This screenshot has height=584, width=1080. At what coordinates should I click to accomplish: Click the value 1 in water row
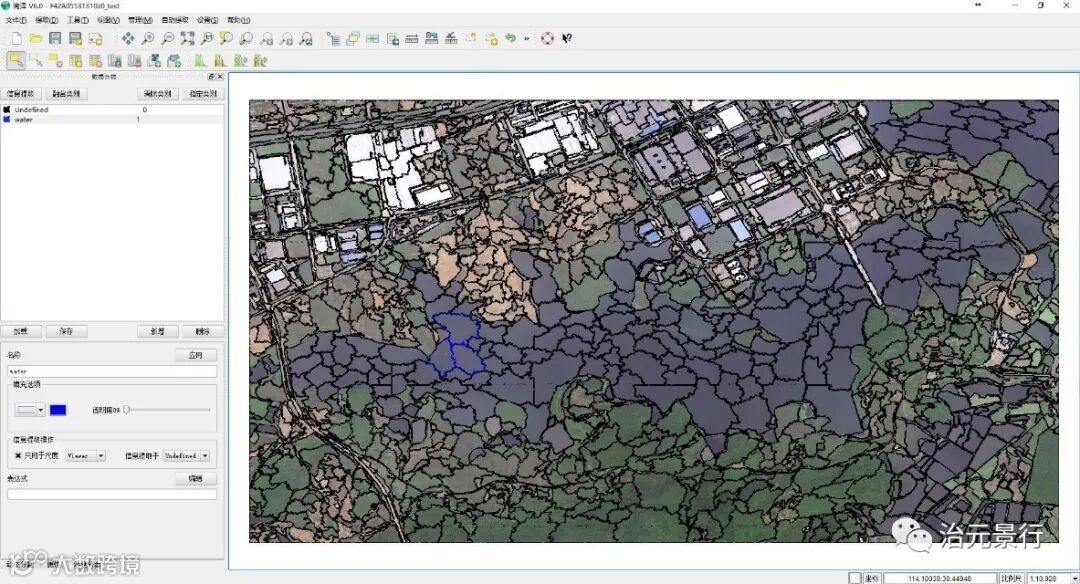(138, 119)
